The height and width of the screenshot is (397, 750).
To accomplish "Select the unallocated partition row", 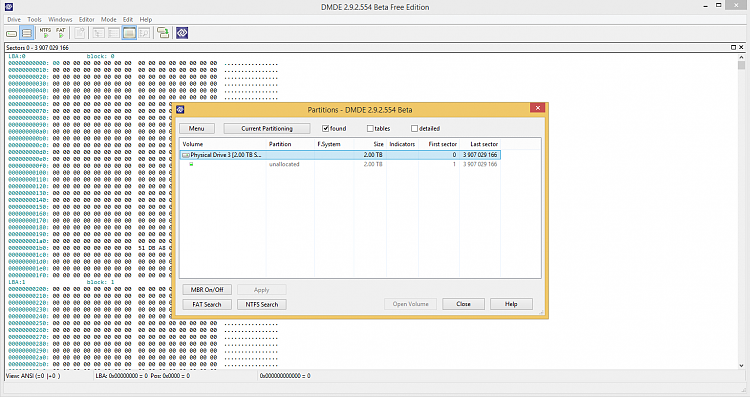I will tap(341, 164).
